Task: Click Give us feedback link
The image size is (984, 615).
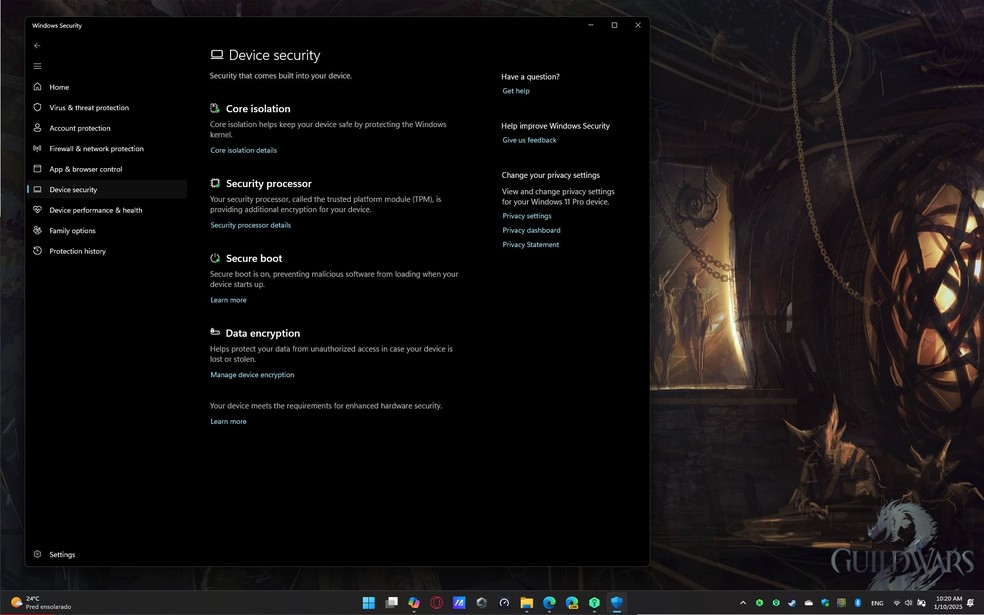Action: click(529, 140)
